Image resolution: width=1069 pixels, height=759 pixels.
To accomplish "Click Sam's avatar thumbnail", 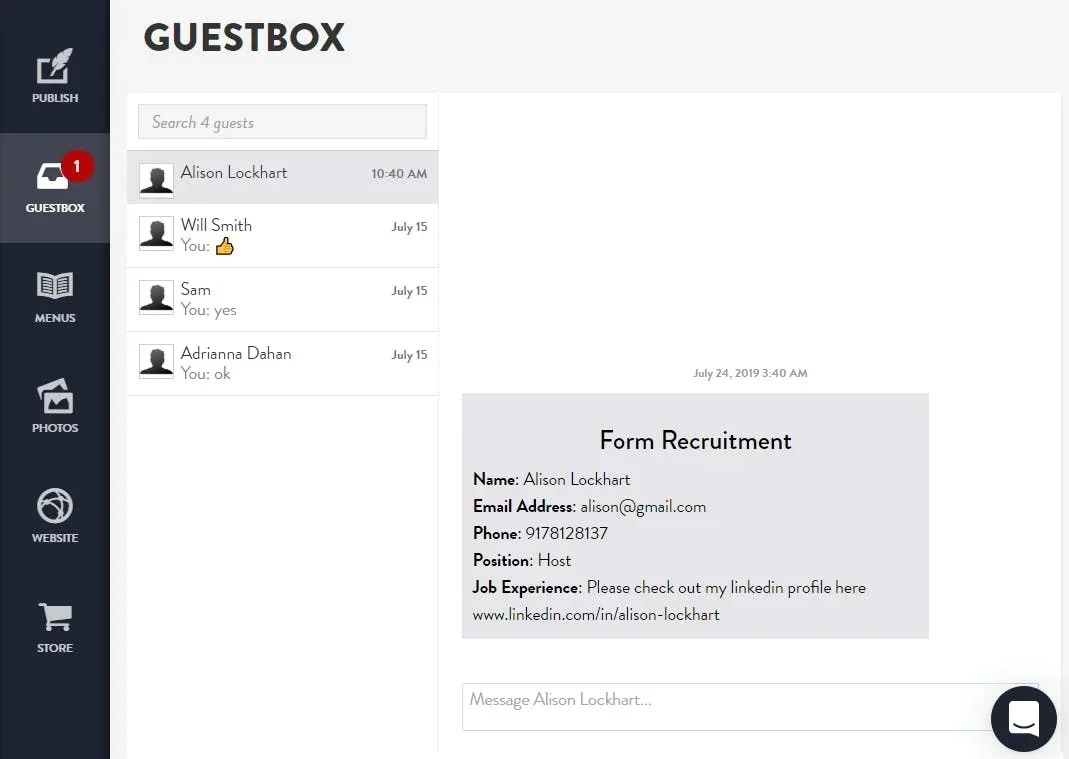I will pyautogui.click(x=156, y=297).
